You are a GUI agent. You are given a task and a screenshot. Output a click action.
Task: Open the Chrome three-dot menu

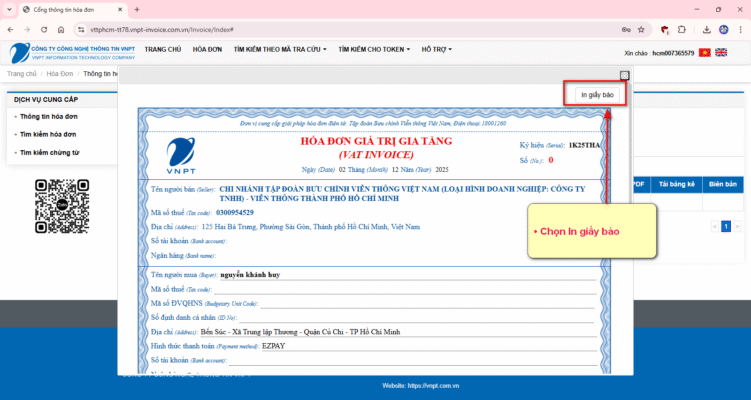740,30
